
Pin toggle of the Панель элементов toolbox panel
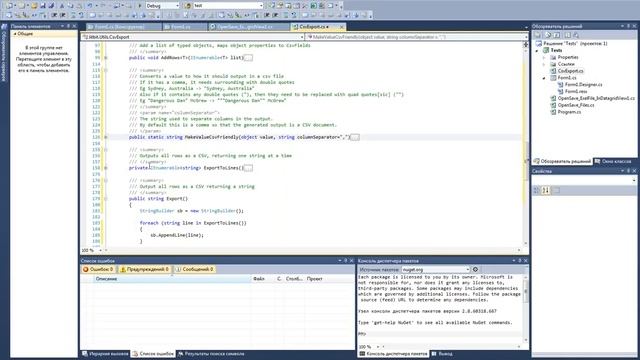click(x=68, y=26)
